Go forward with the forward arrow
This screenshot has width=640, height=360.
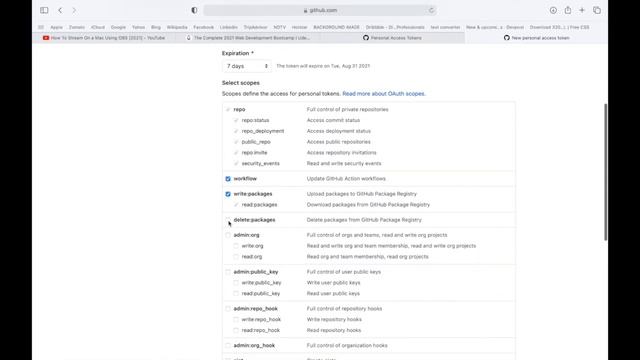point(74,10)
